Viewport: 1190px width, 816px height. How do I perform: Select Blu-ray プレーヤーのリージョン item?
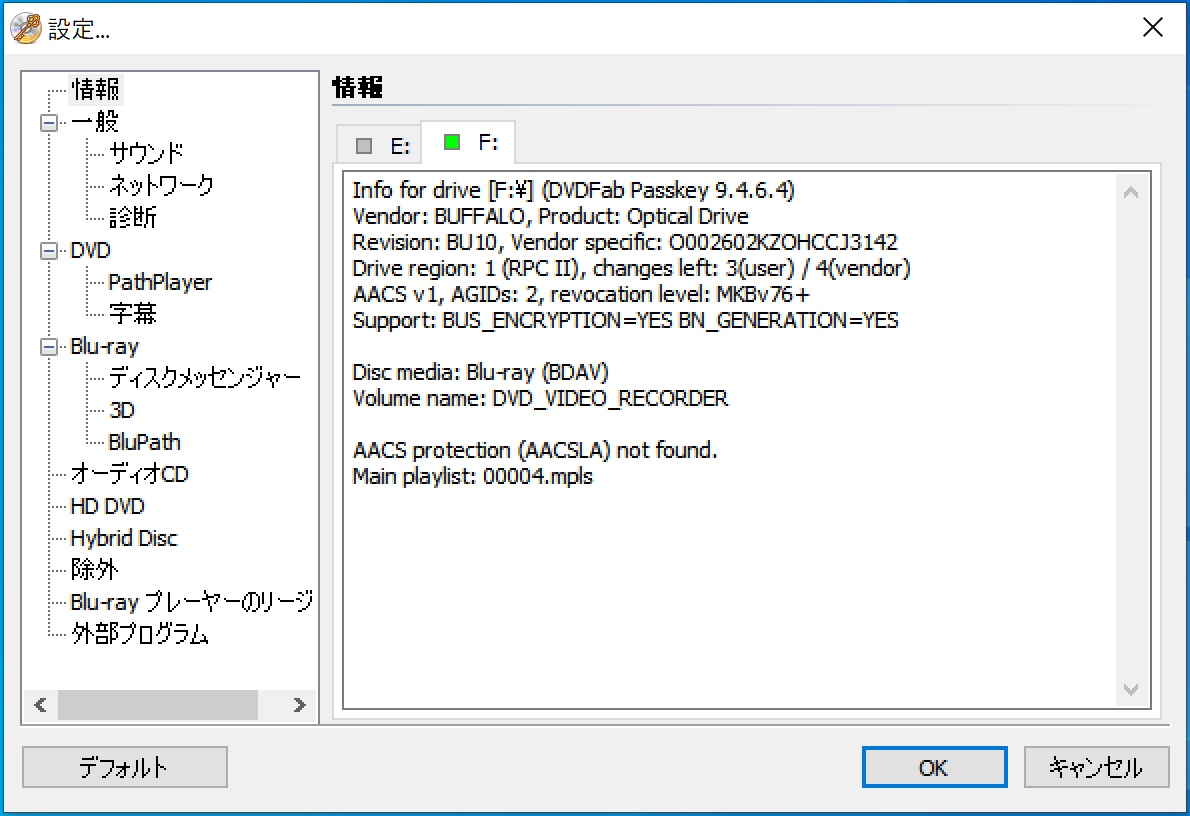[x=191, y=602]
